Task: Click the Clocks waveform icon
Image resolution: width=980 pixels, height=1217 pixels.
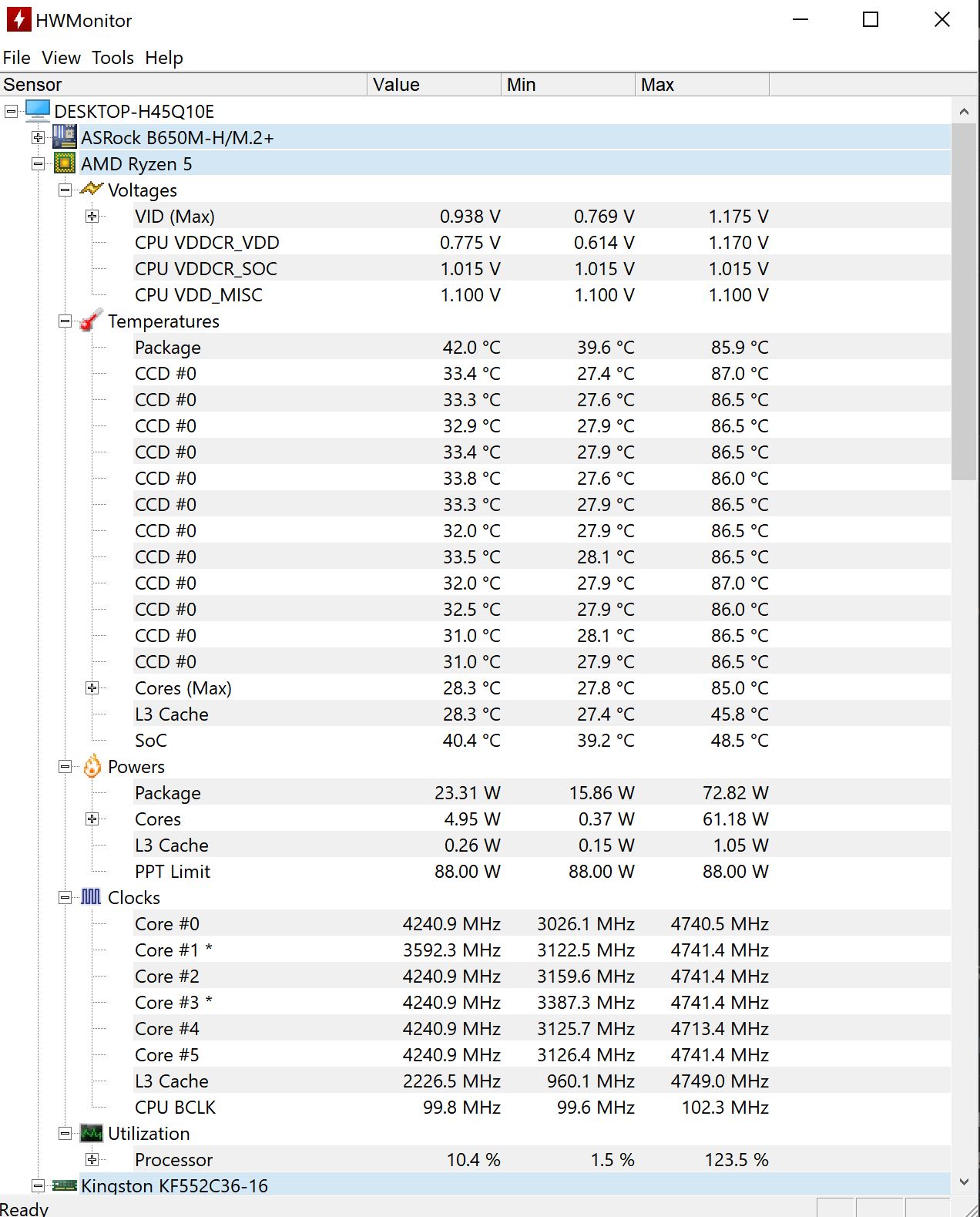Action: coord(92,897)
